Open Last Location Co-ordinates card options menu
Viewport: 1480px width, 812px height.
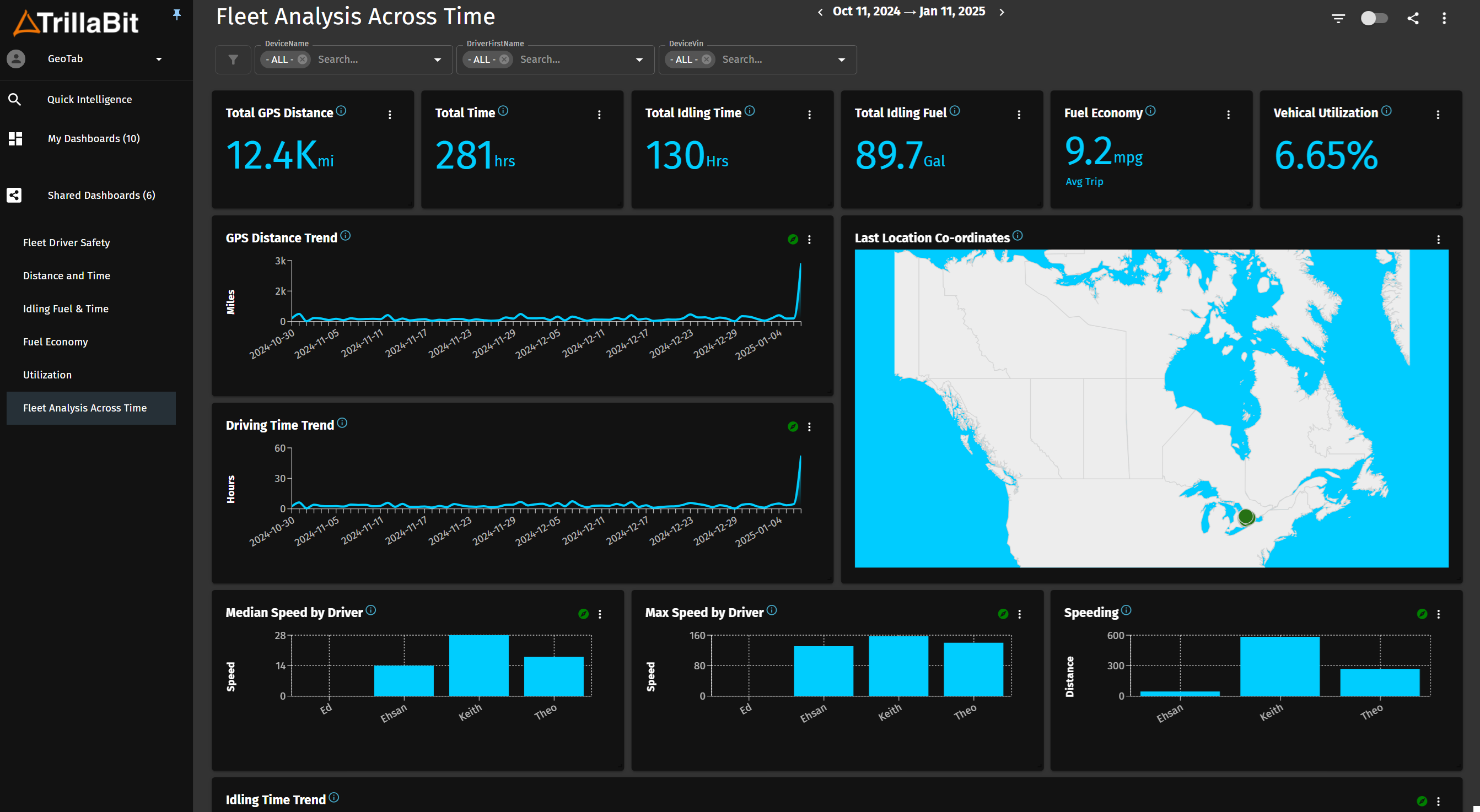point(1438,240)
